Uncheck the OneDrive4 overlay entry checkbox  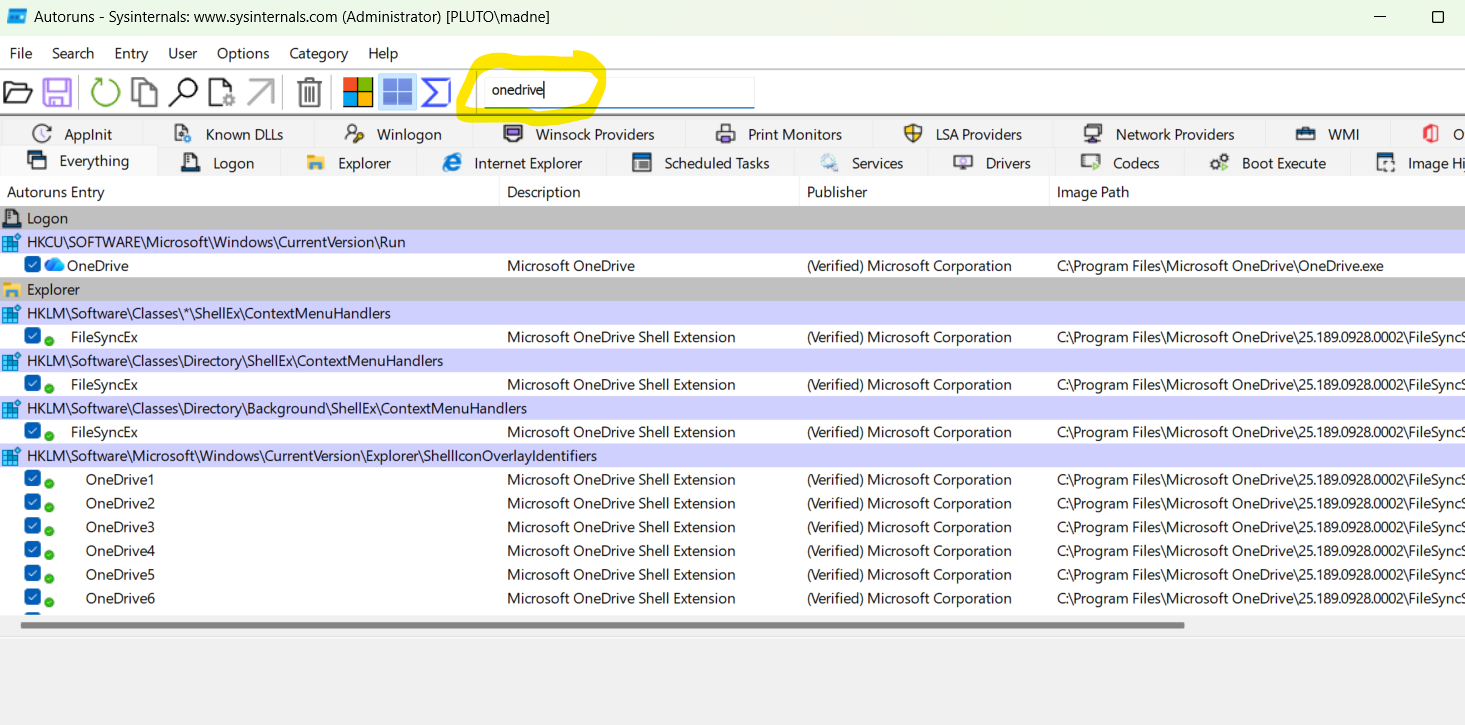tap(33, 550)
